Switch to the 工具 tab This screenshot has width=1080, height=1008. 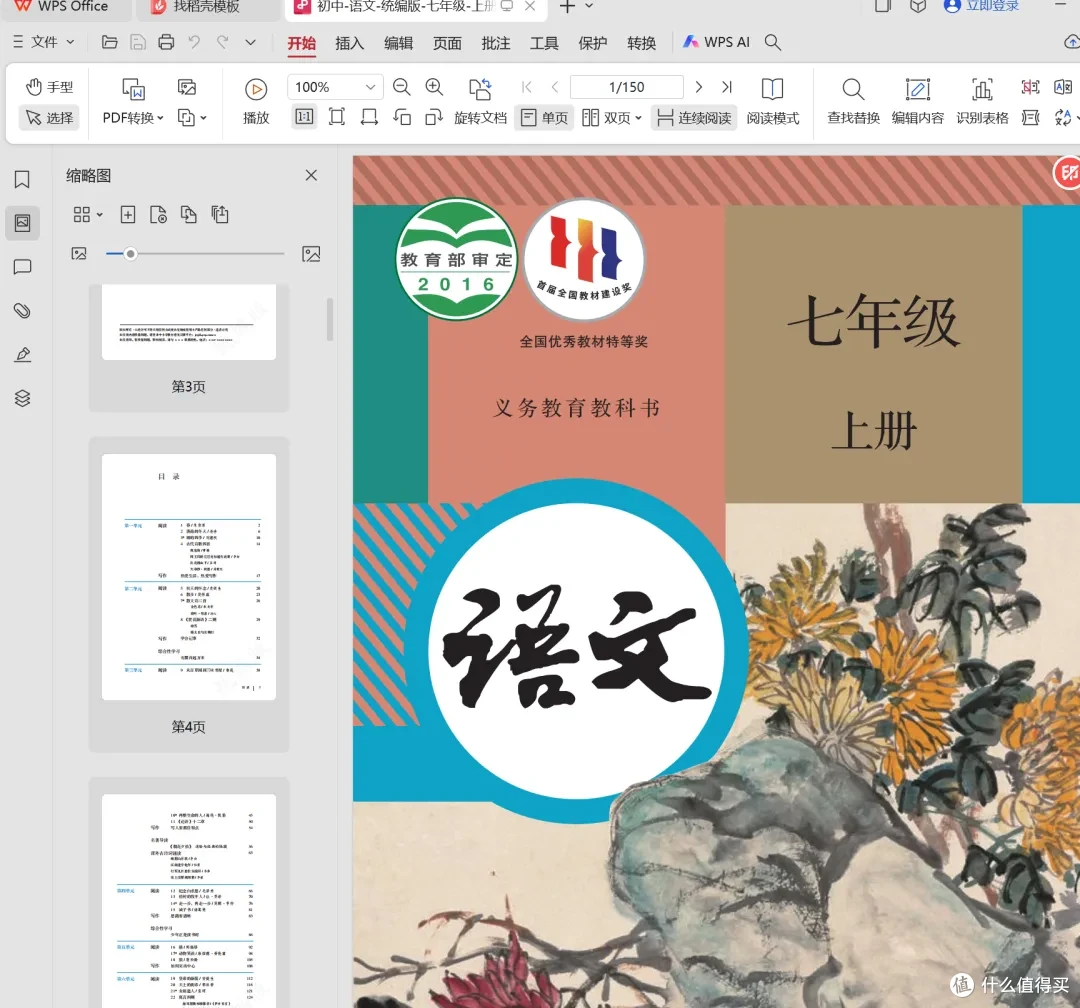pos(544,43)
